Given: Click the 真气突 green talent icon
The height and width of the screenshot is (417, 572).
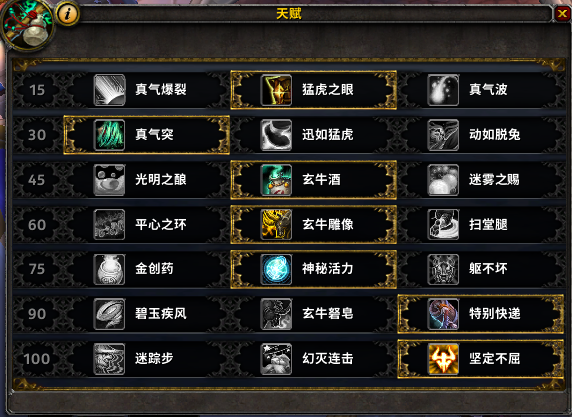Looking at the screenshot, I should tap(109, 135).
